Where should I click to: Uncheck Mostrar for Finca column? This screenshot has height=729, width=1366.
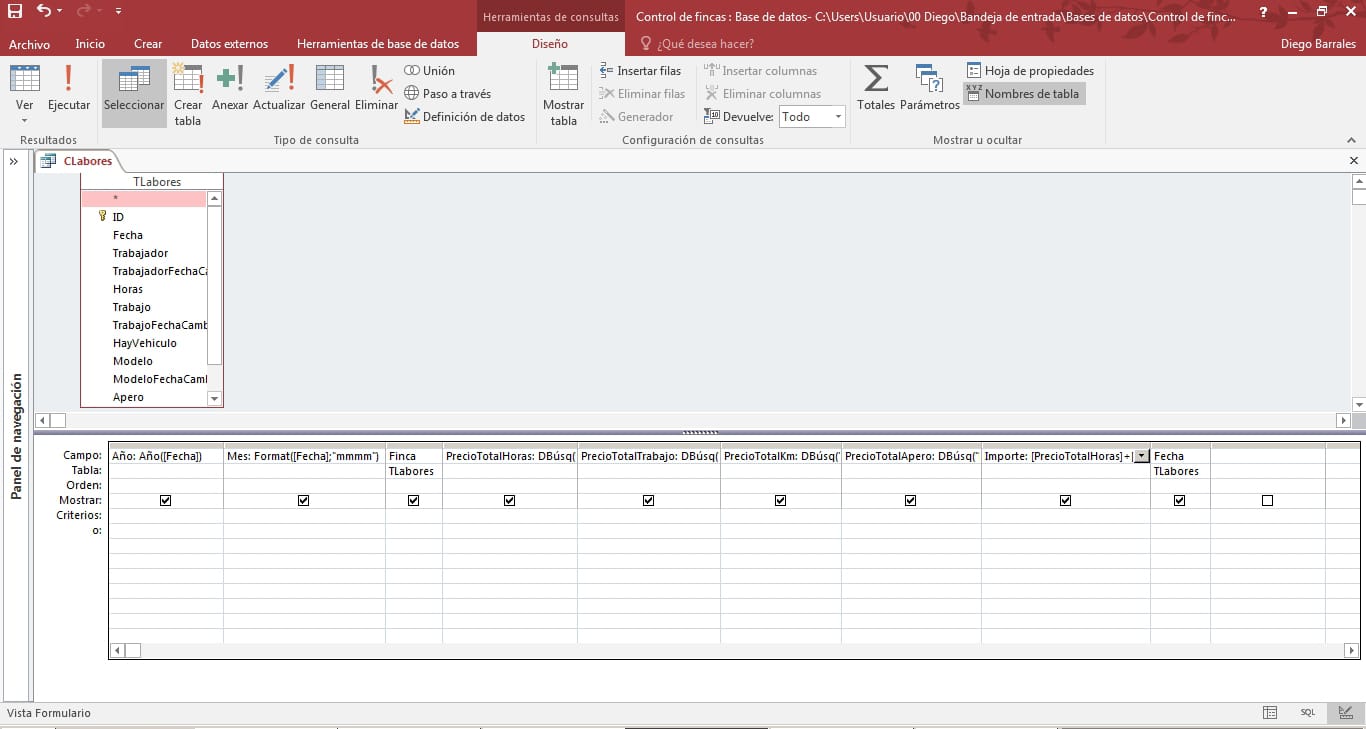point(414,500)
